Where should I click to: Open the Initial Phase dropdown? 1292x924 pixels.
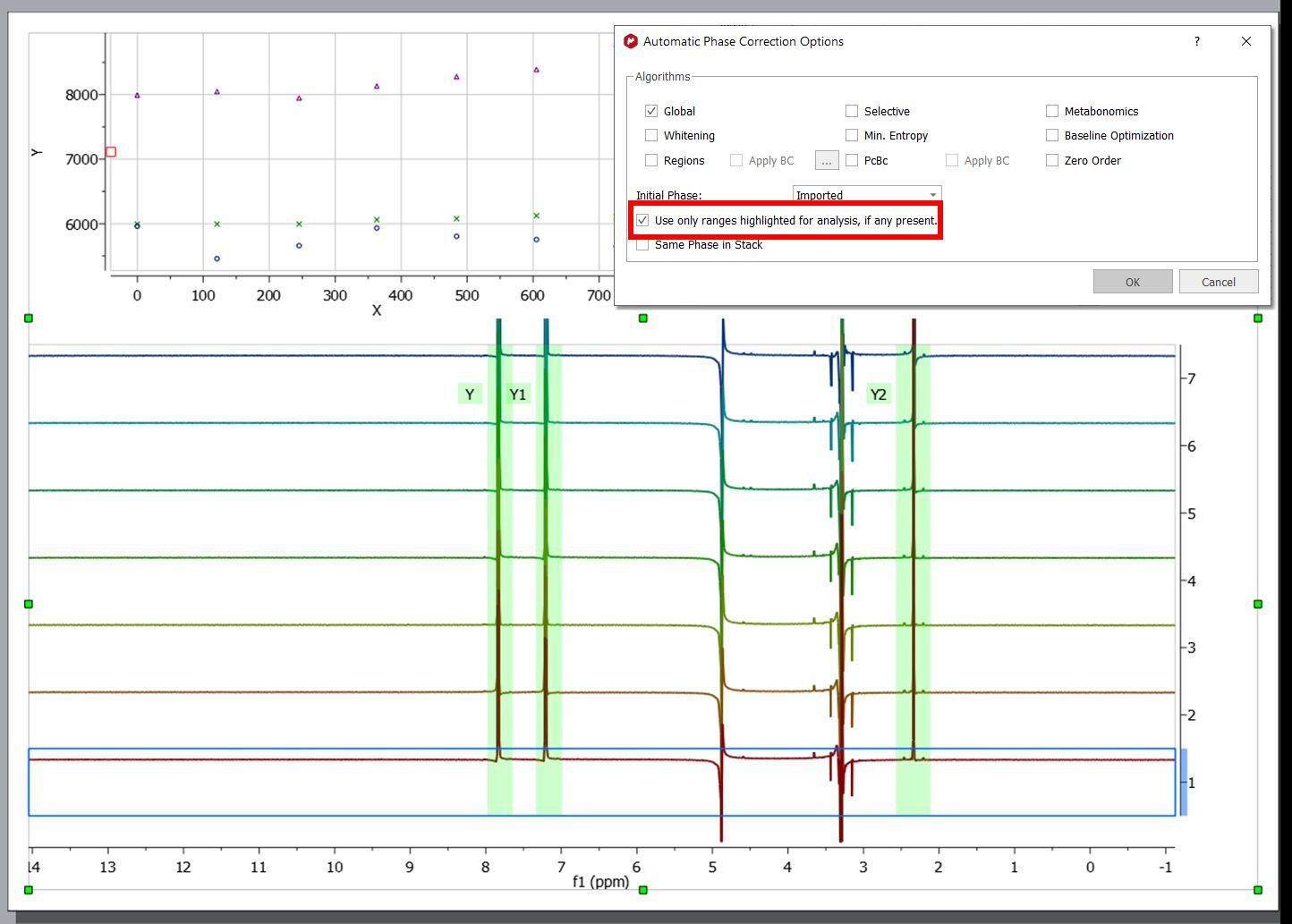[x=867, y=195]
